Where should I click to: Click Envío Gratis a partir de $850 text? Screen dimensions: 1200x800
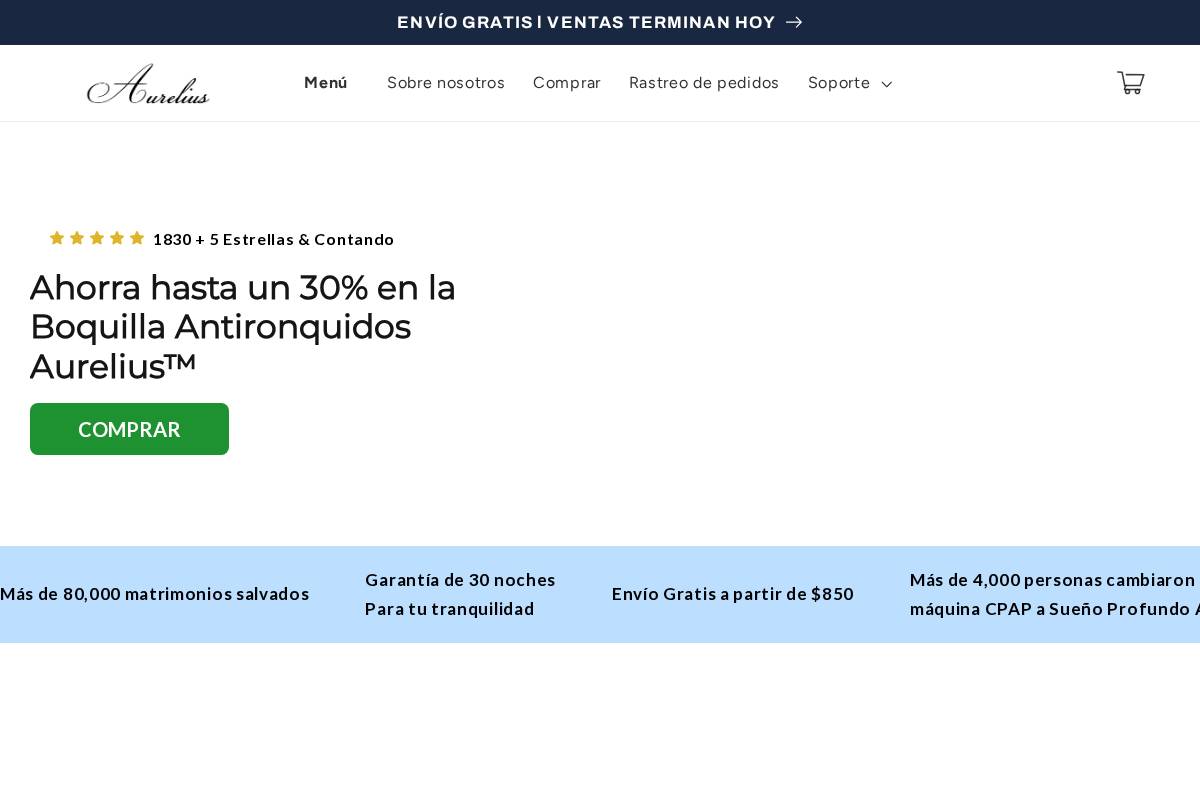pos(732,594)
